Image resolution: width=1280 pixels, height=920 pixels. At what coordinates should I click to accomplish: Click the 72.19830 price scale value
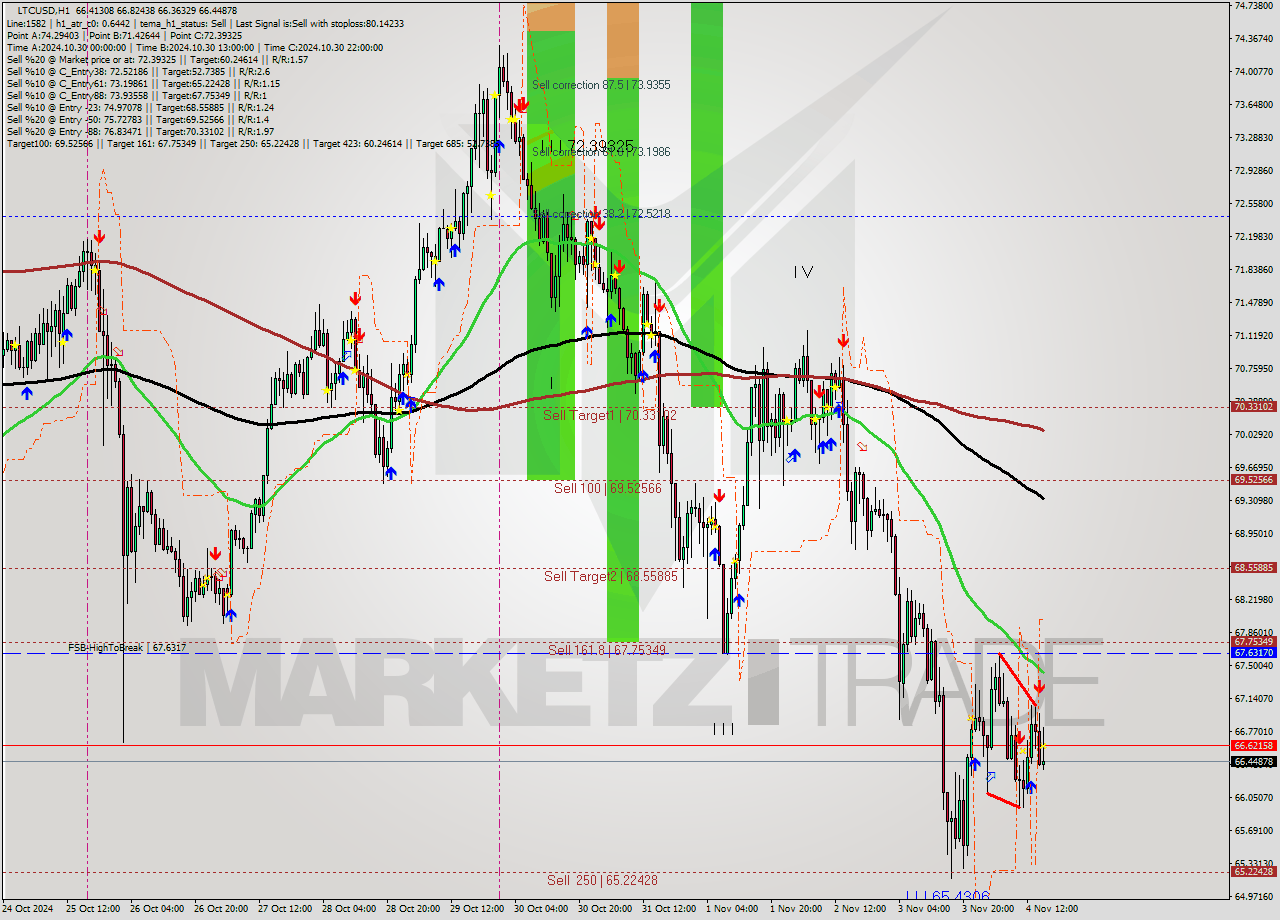click(1253, 236)
